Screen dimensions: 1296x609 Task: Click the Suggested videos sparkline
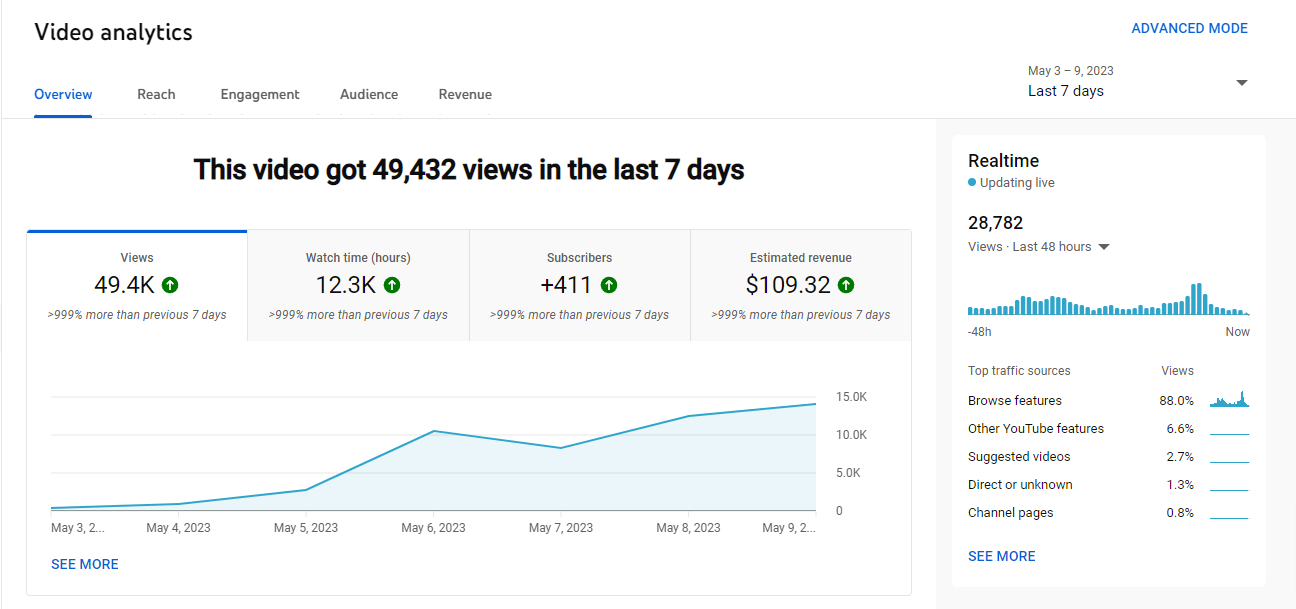(x=1229, y=459)
